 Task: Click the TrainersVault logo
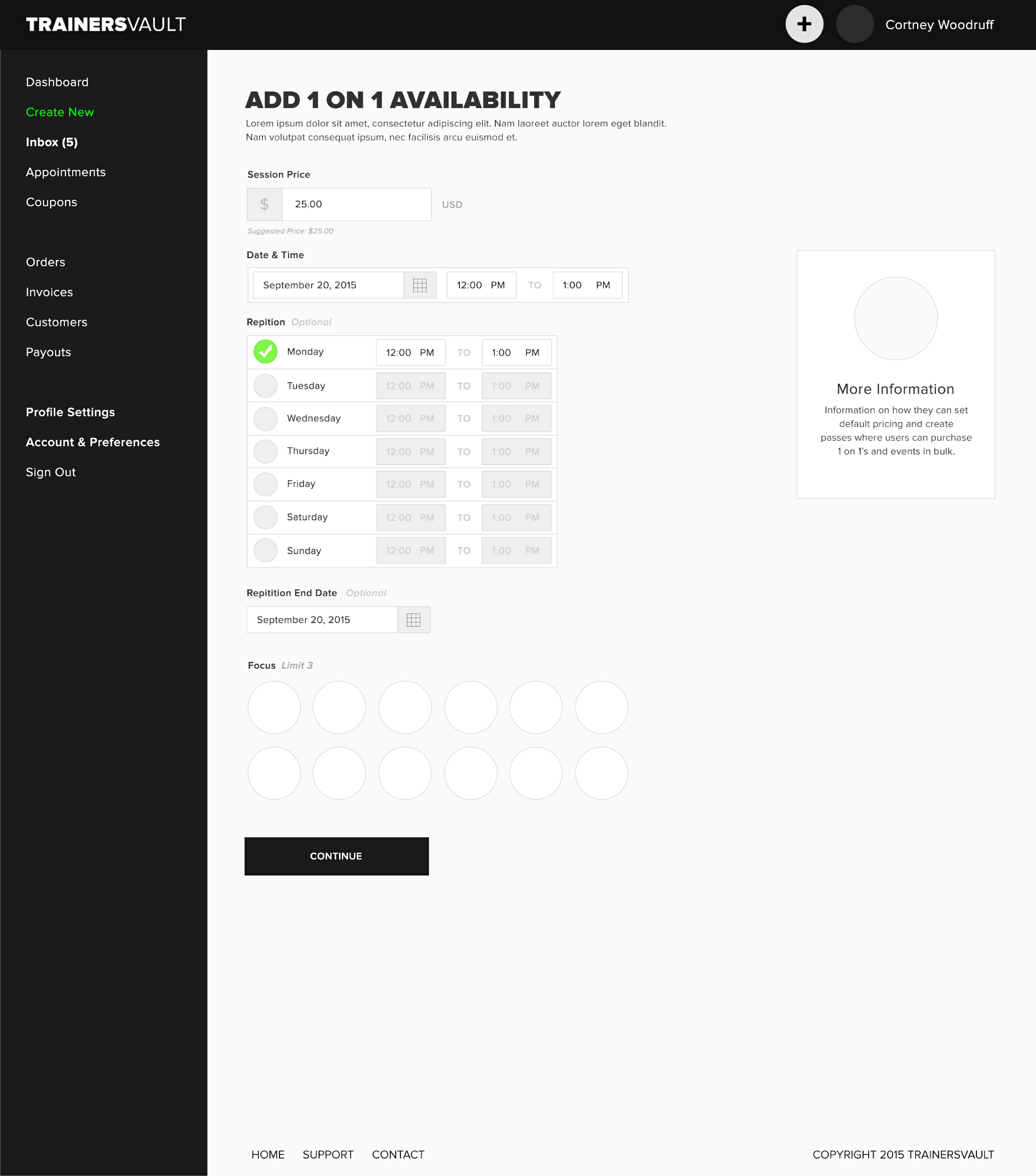click(x=106, y=24)
